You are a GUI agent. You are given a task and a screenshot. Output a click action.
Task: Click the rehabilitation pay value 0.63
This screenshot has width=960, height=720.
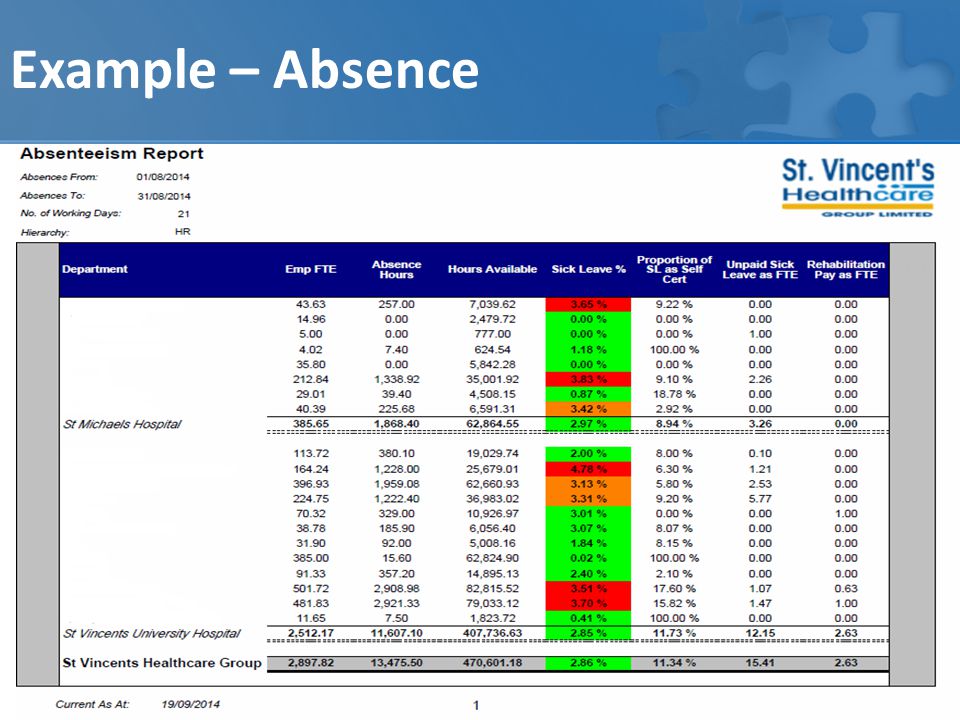[846, 588]
